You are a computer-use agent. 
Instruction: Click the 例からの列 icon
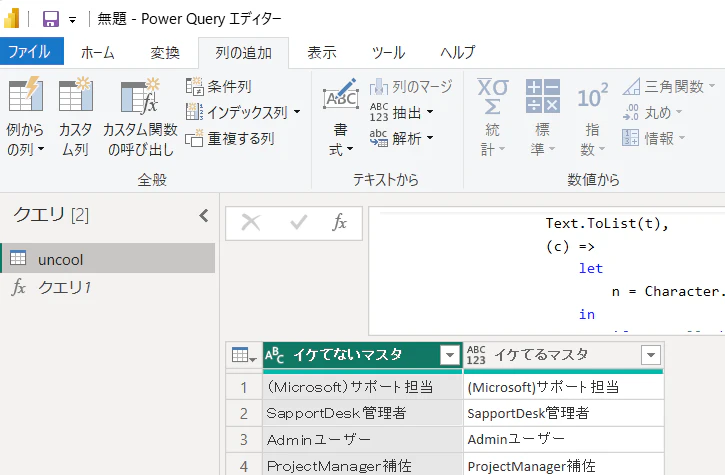(x=25, y=95)
